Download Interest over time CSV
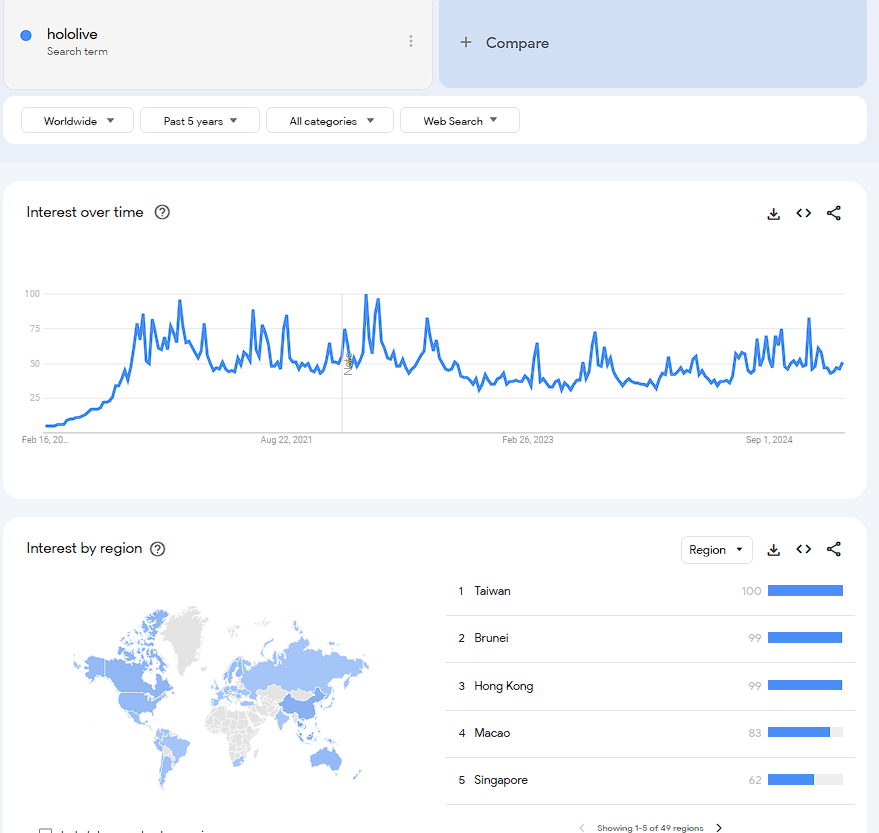 774,214
